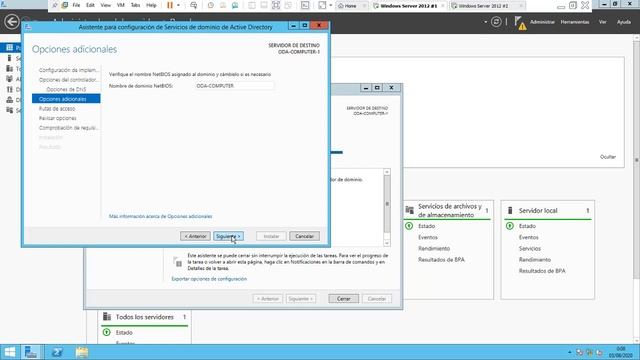Open the notifications flag with warning
This screenshot has width=640, height=360.
click(x=520, y=22)
